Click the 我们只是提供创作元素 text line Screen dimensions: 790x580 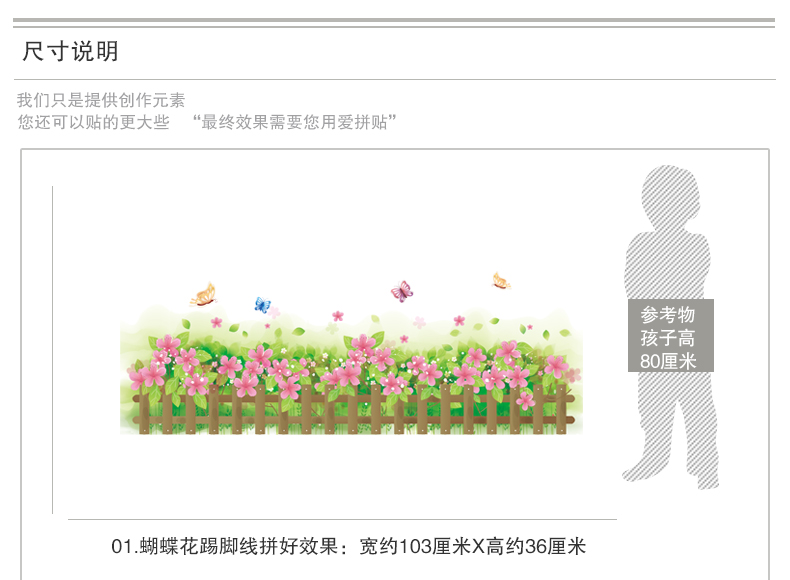pyautogui.click(x=101, y=100)
